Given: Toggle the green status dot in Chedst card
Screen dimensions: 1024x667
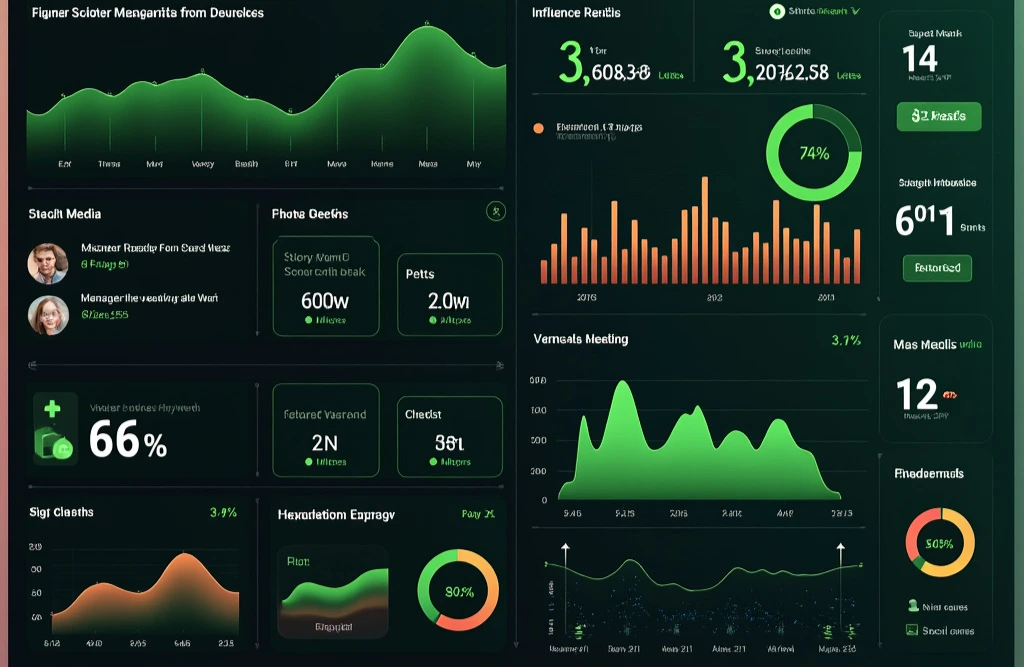Looking at the screenshot, I should pos(433,462).
